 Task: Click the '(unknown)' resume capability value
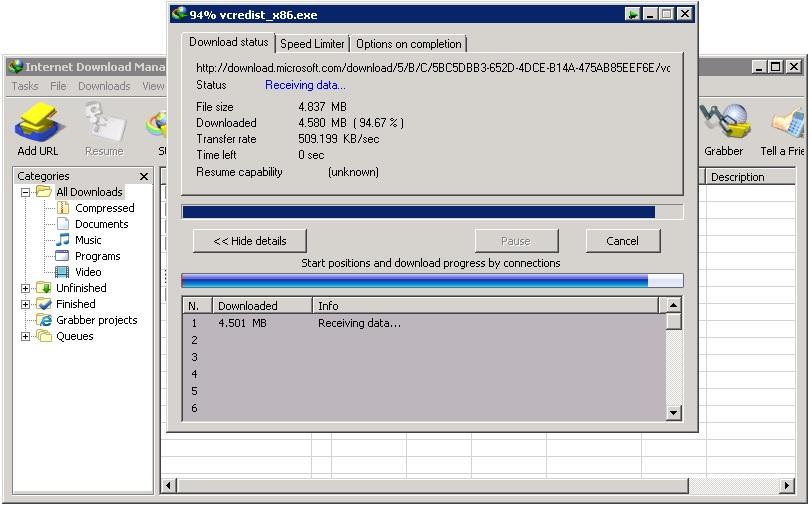(353, 171)
